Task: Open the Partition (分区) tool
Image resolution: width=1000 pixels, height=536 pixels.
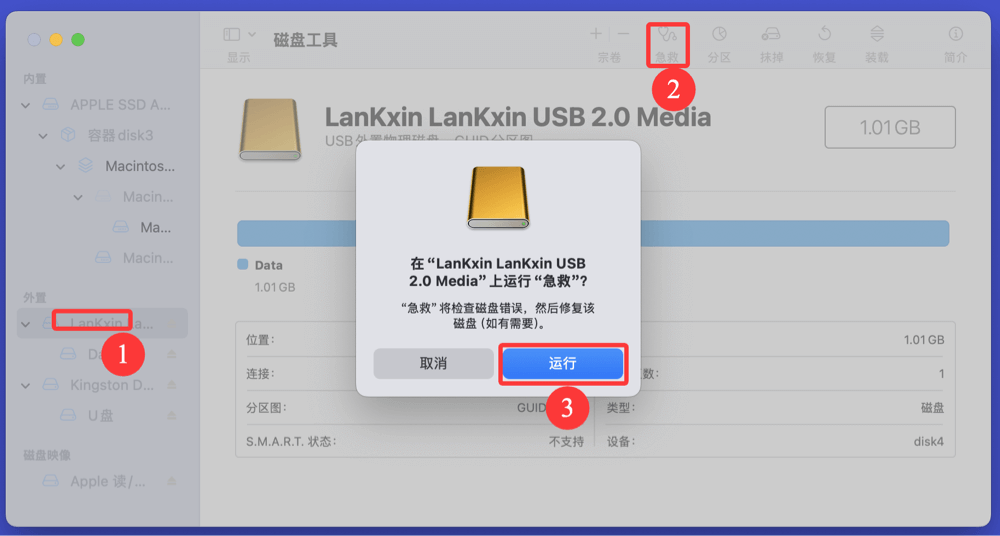Action: click(719, 34)
